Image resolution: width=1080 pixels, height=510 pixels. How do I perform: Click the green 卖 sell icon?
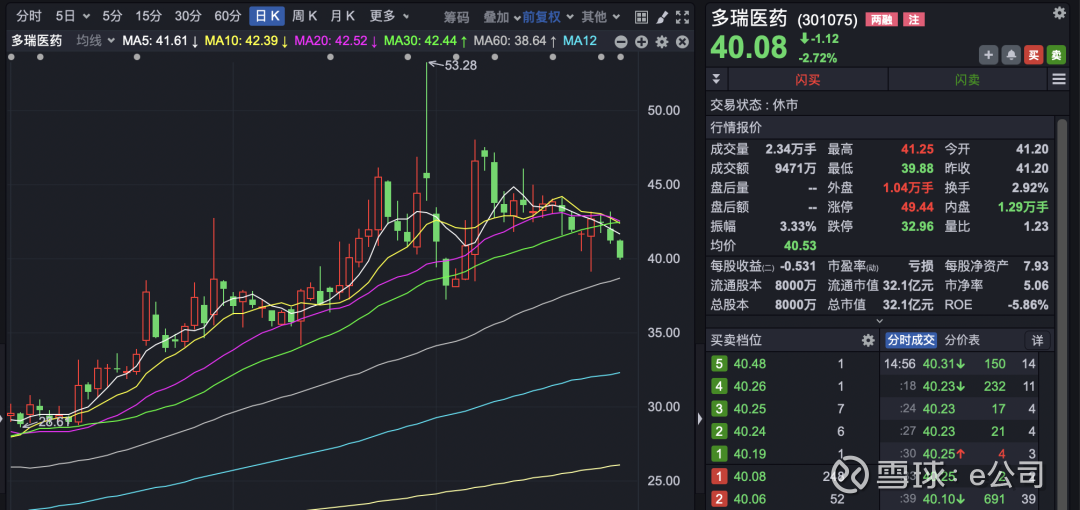pos(1056,54)
